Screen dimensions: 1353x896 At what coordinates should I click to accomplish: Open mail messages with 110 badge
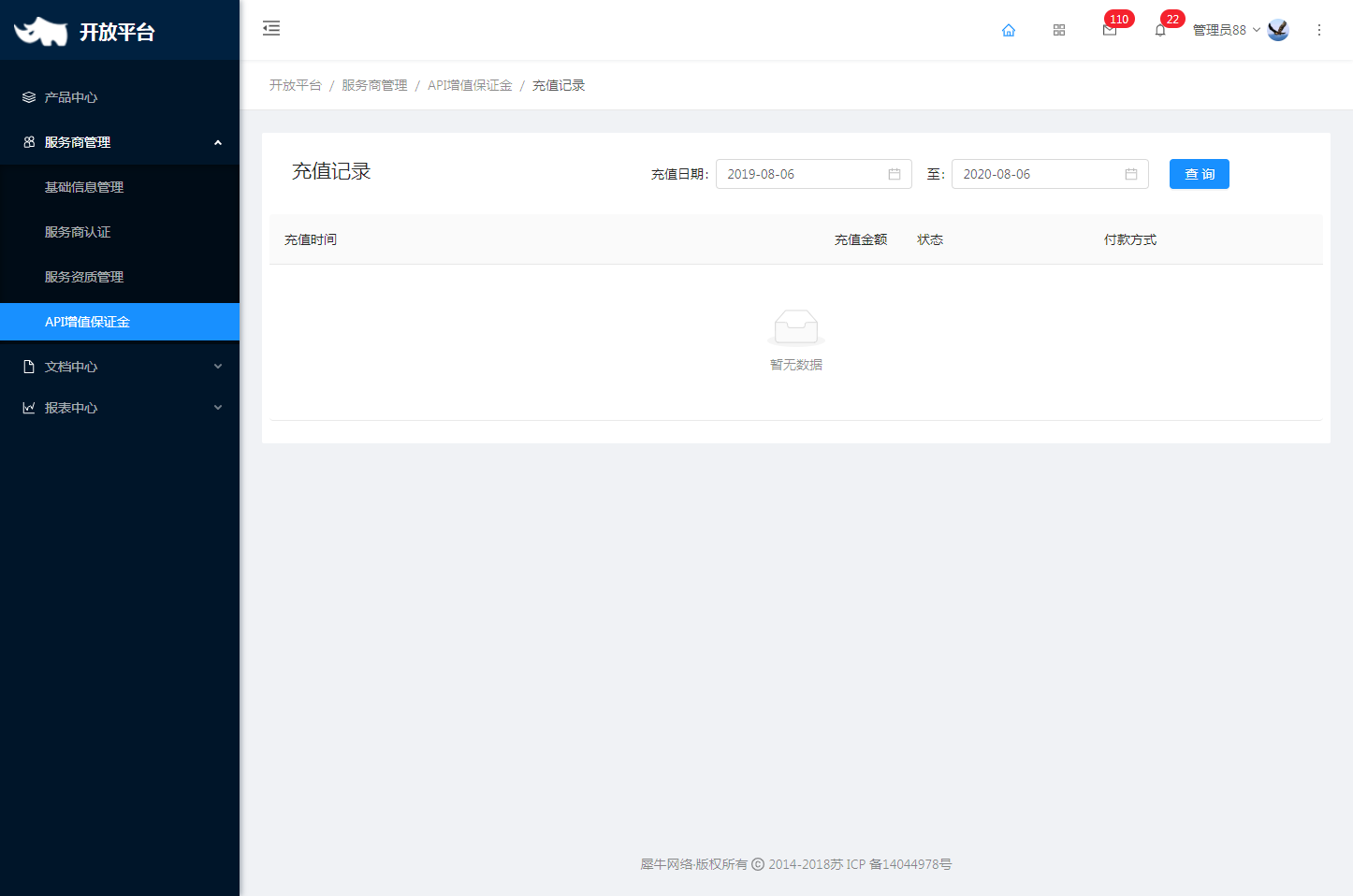[x=1110, y=30]
